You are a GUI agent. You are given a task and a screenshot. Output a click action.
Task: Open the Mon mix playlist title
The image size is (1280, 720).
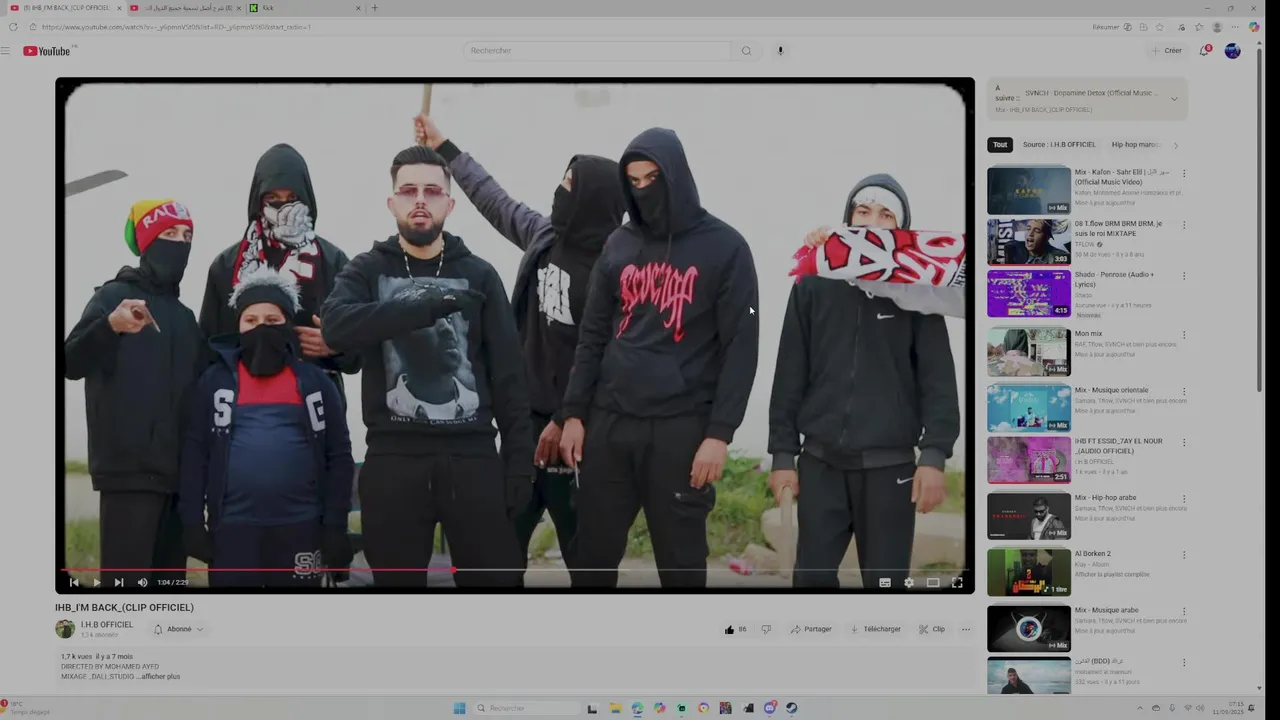pos(1088,334)
